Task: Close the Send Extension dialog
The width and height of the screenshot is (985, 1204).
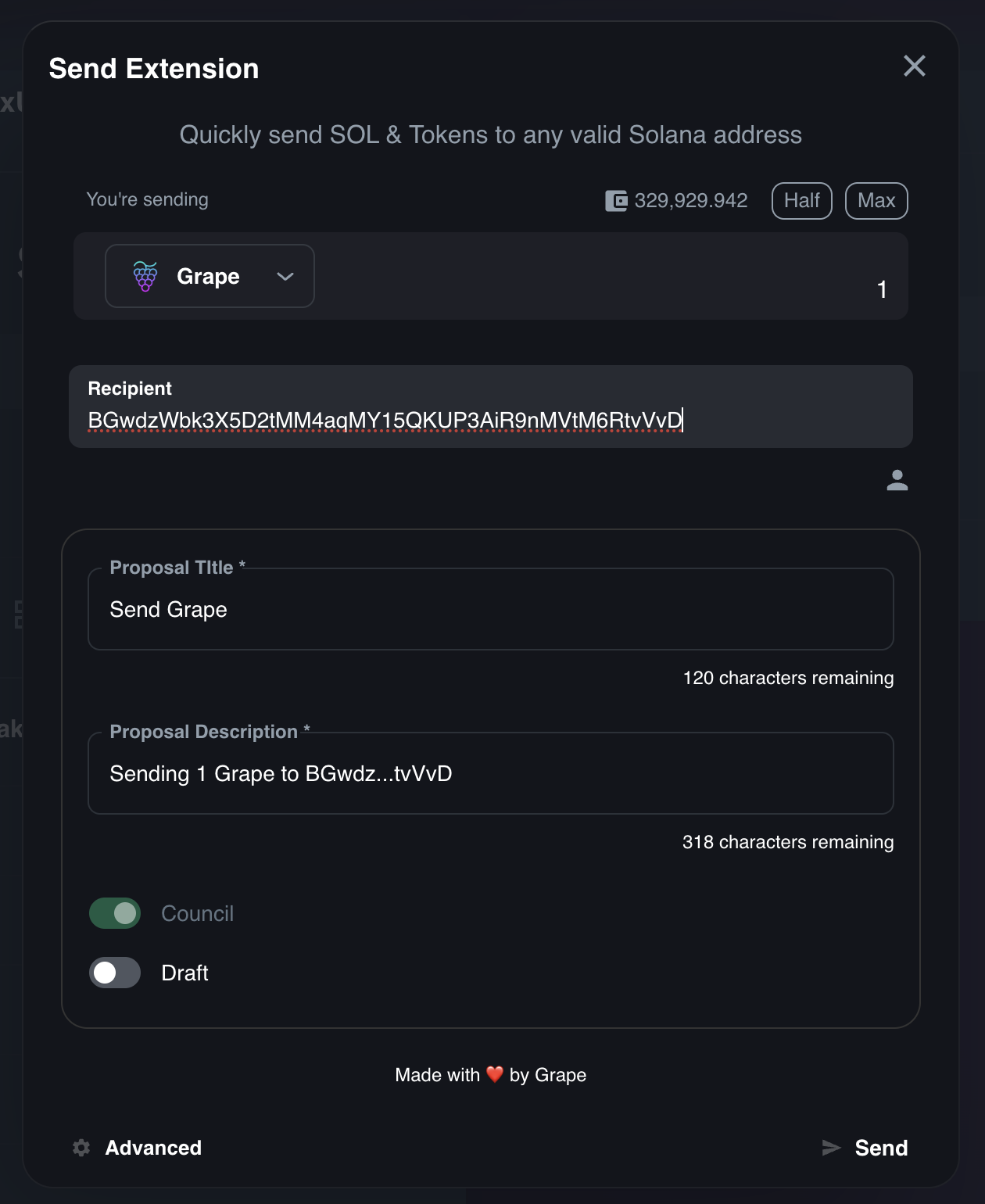Action: pyautogui.click(x=914, y=66)
